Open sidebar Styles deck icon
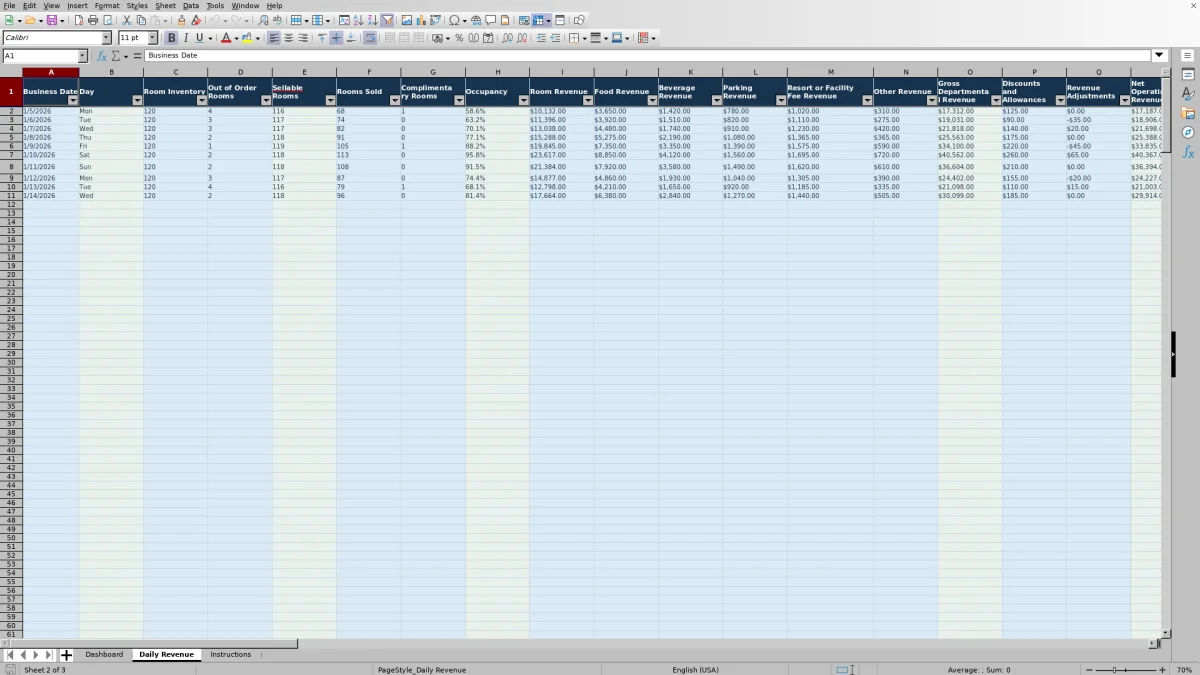The image size is (1200, 675). point(1188,94)
